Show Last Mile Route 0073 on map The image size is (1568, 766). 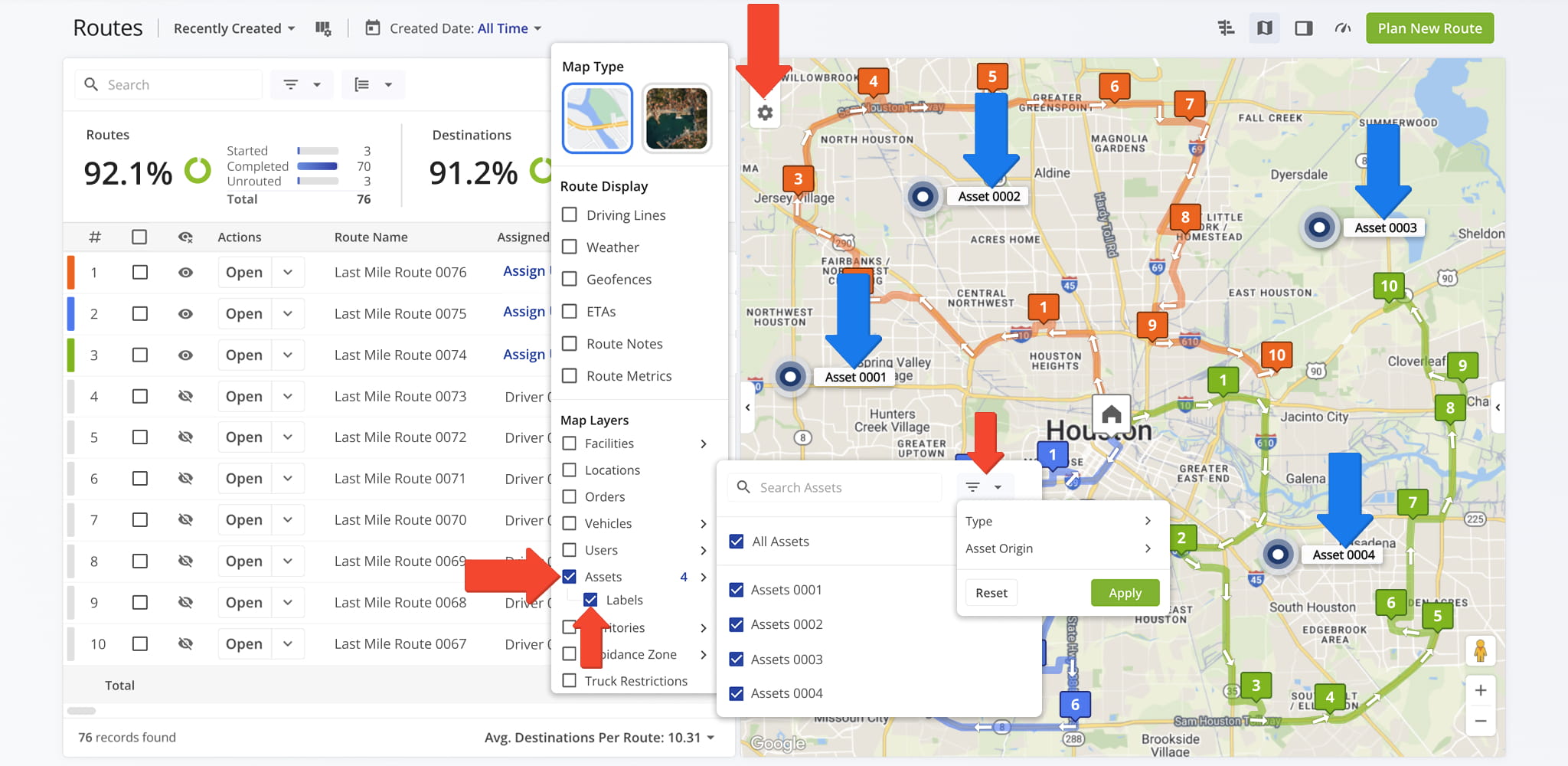(185, 396)
